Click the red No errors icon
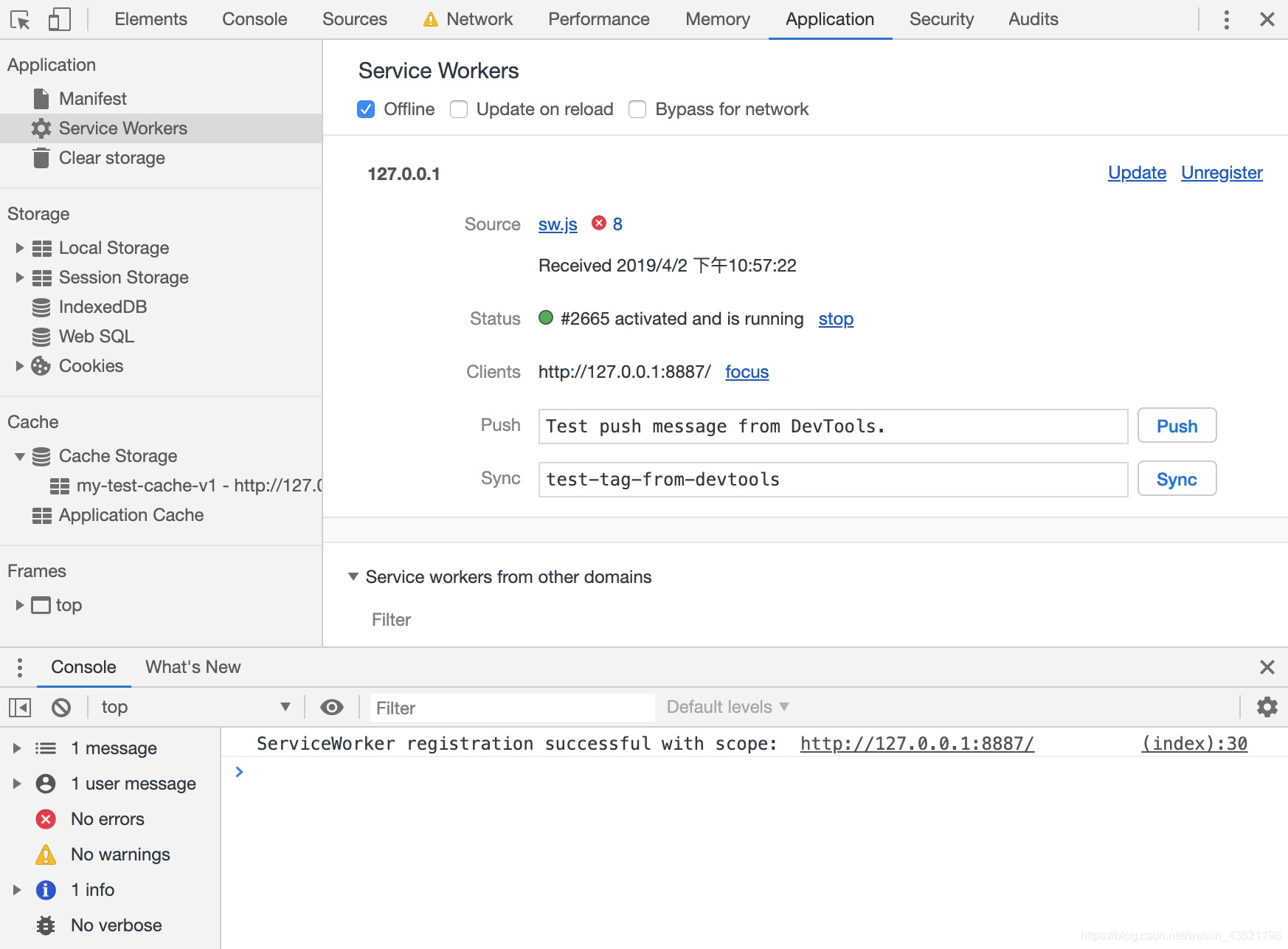 point(46,819)
